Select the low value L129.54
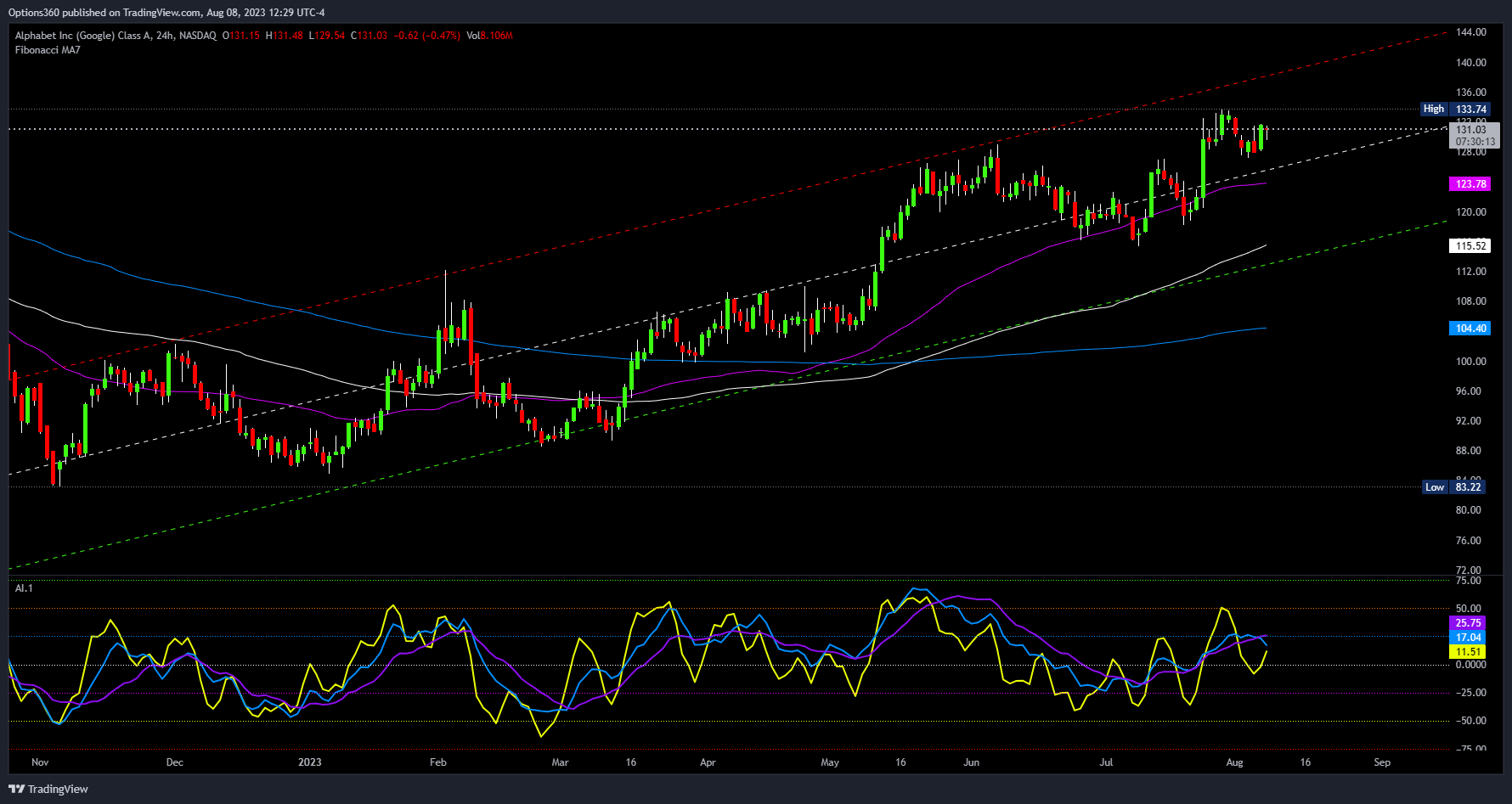1512x804 pixels. tap(327, 36)
